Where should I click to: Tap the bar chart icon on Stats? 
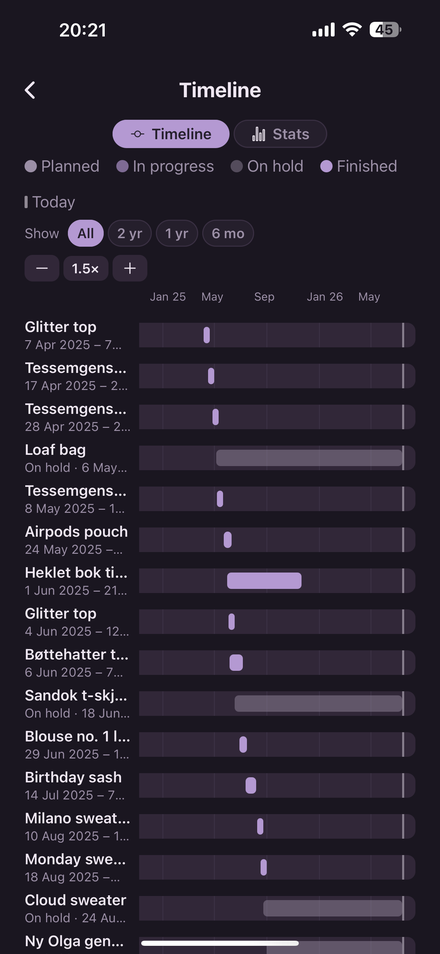click(x=259, y=134)
